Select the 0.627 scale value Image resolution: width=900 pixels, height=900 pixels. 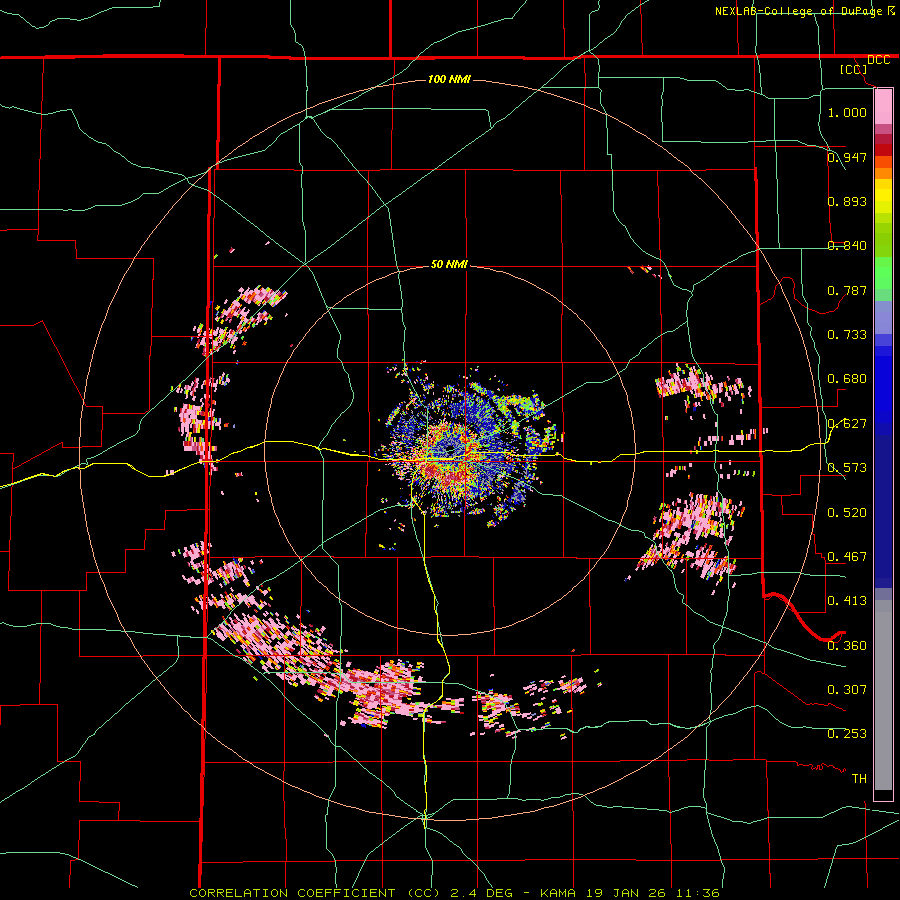[x=847, y=423]
